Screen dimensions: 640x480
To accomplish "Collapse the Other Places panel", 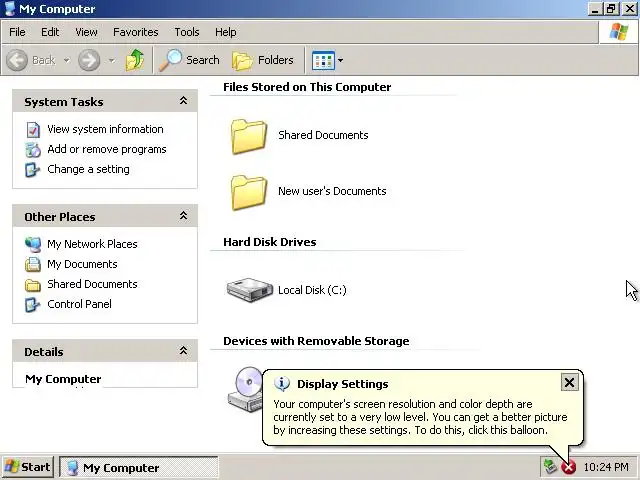I will 183,216.
